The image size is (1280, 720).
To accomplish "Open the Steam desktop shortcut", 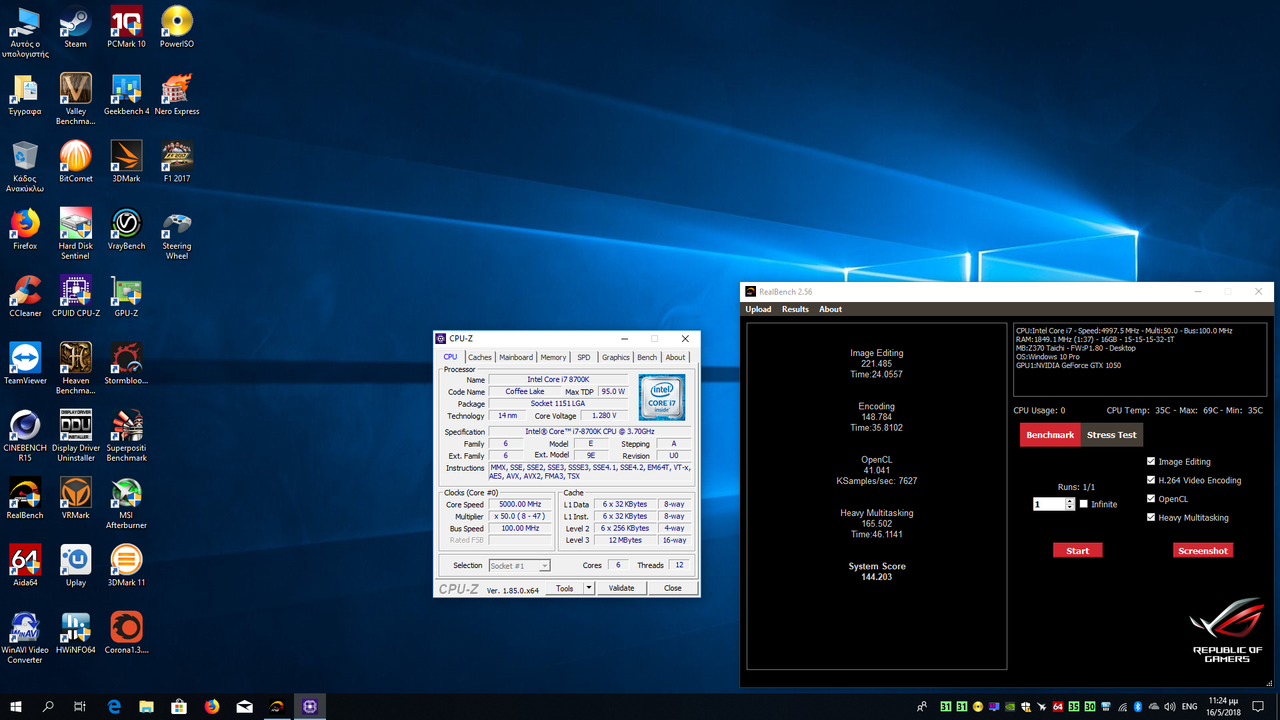I will 75,27.
